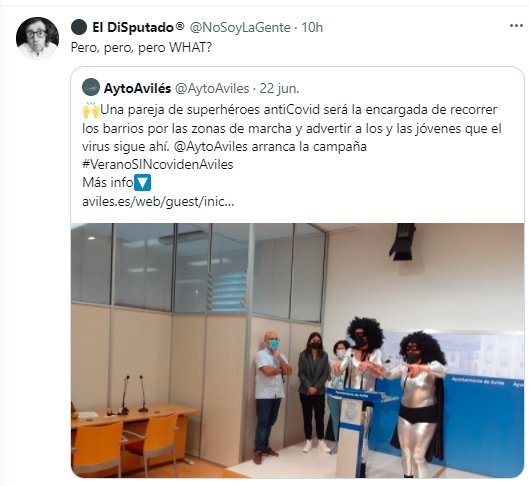Open the @AytoAviles handle in quoted tweet
This screenshot has width=529, height=486.
pos(213,88)
